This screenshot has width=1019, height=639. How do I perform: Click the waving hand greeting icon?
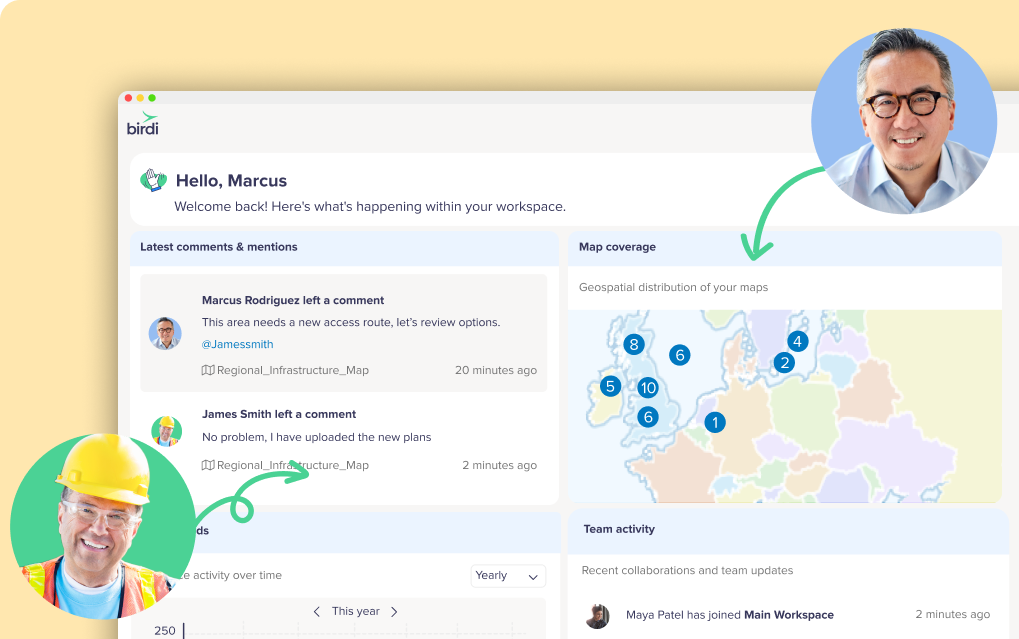point(153,180)
